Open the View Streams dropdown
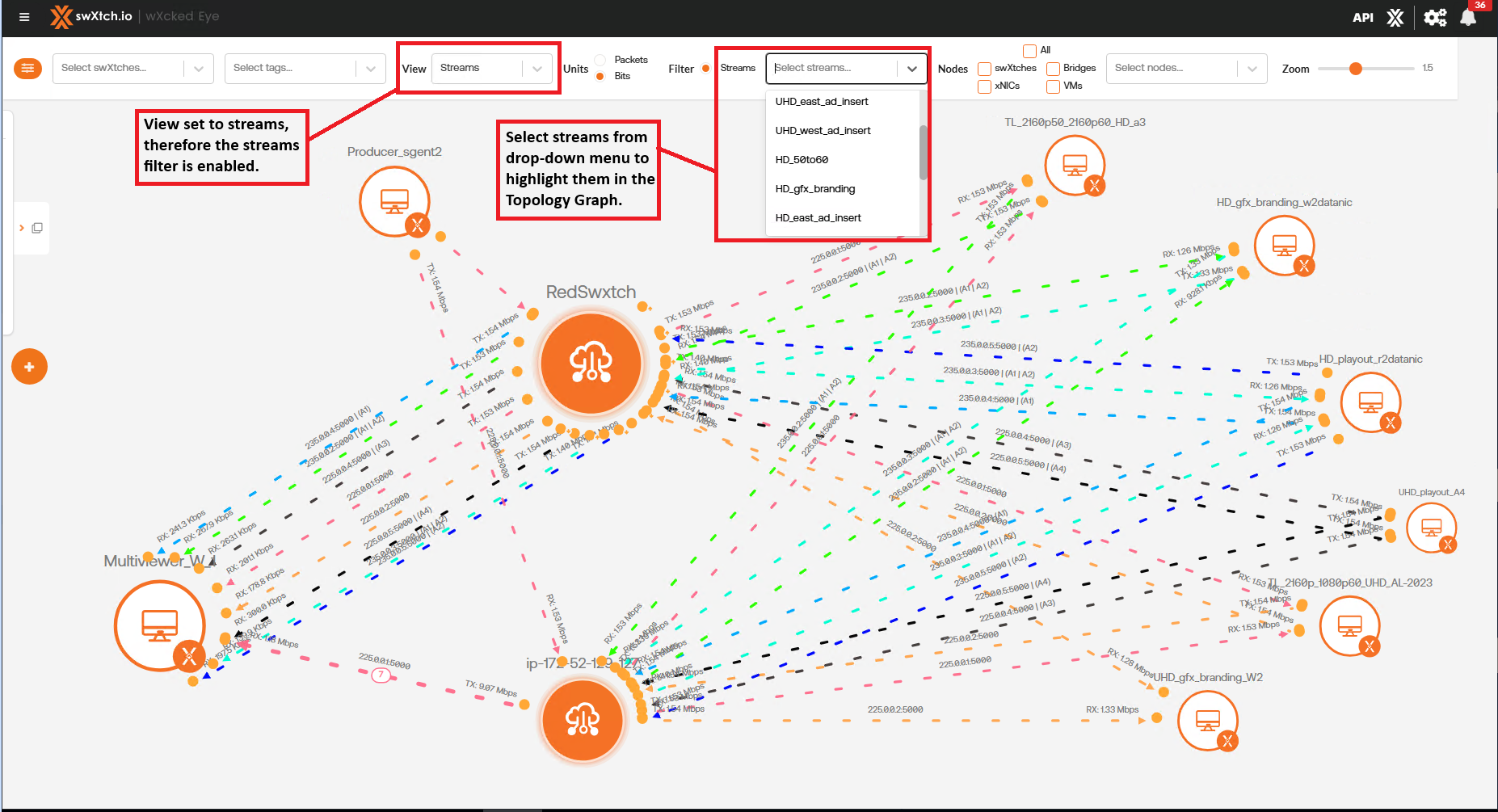The width and height of the screenshot is (1498, 812). 491,69
